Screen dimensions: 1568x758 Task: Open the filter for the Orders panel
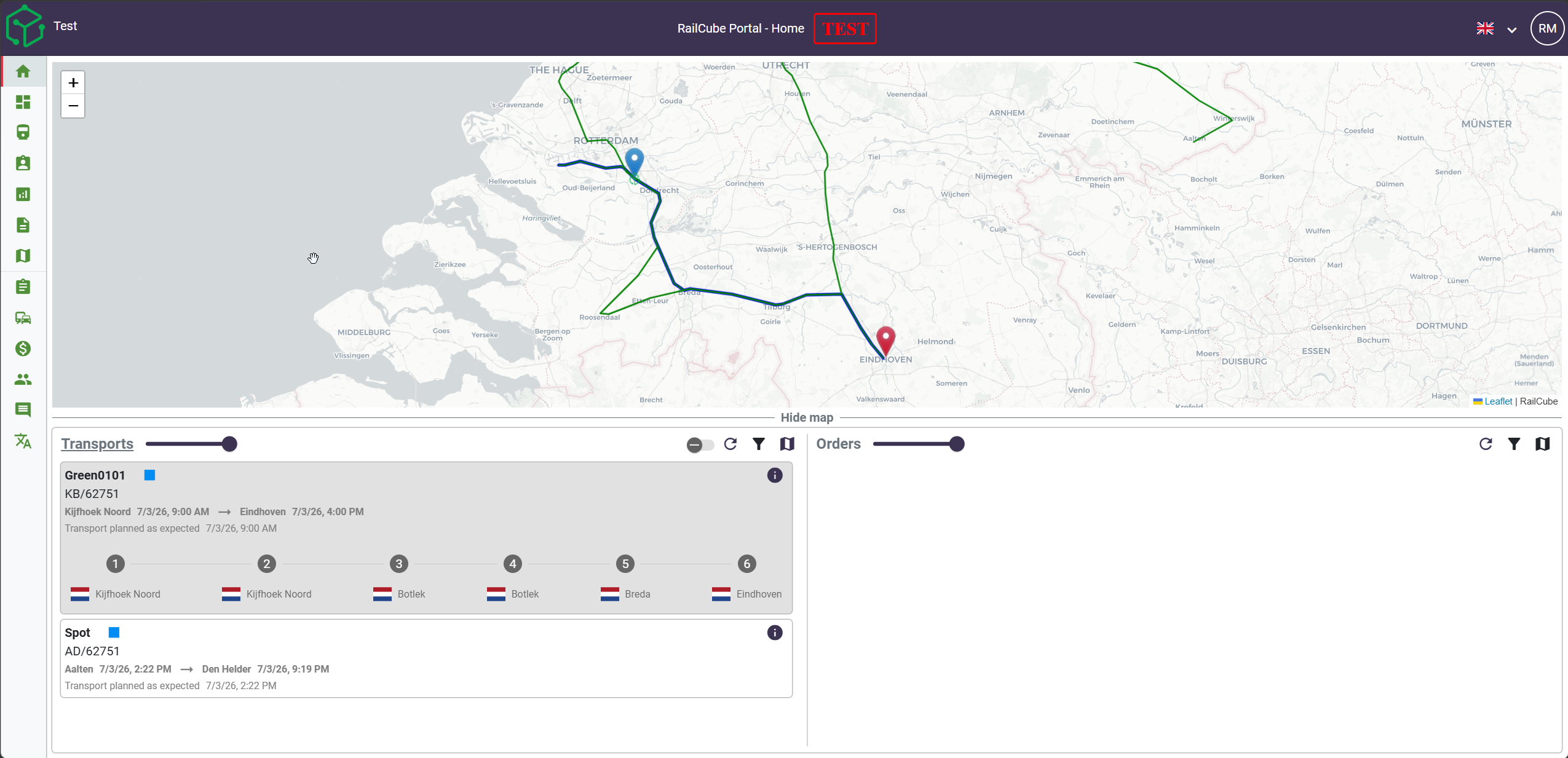(x=1514, y=444)
